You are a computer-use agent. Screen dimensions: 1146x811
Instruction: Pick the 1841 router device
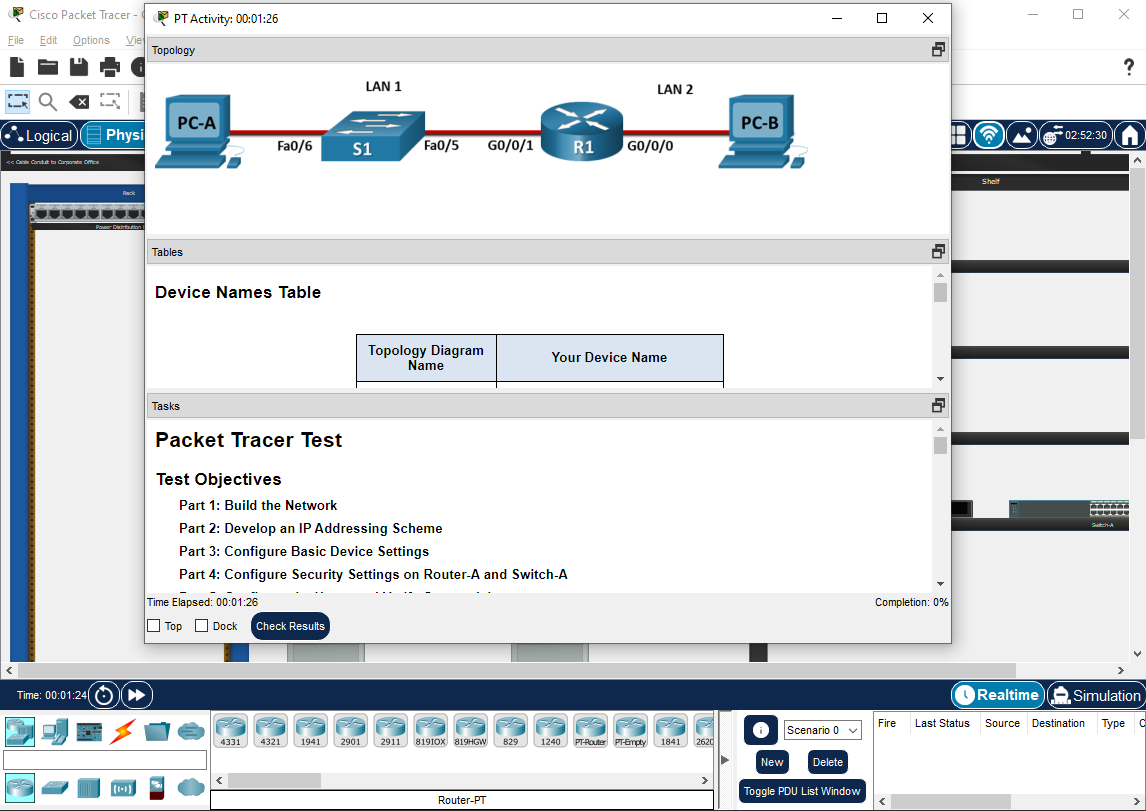(670, 731)
